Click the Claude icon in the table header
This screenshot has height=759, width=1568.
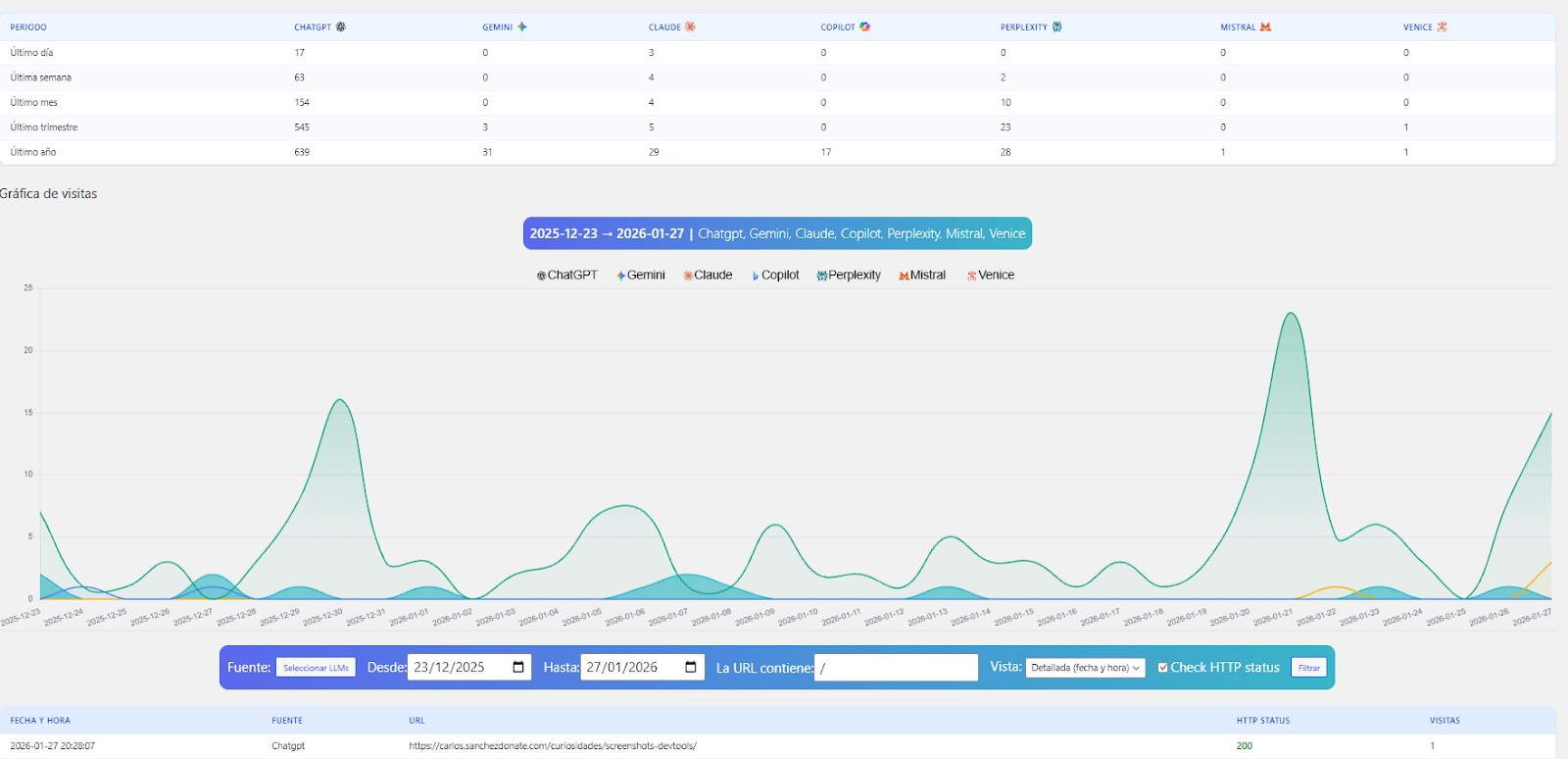[690, 27]
